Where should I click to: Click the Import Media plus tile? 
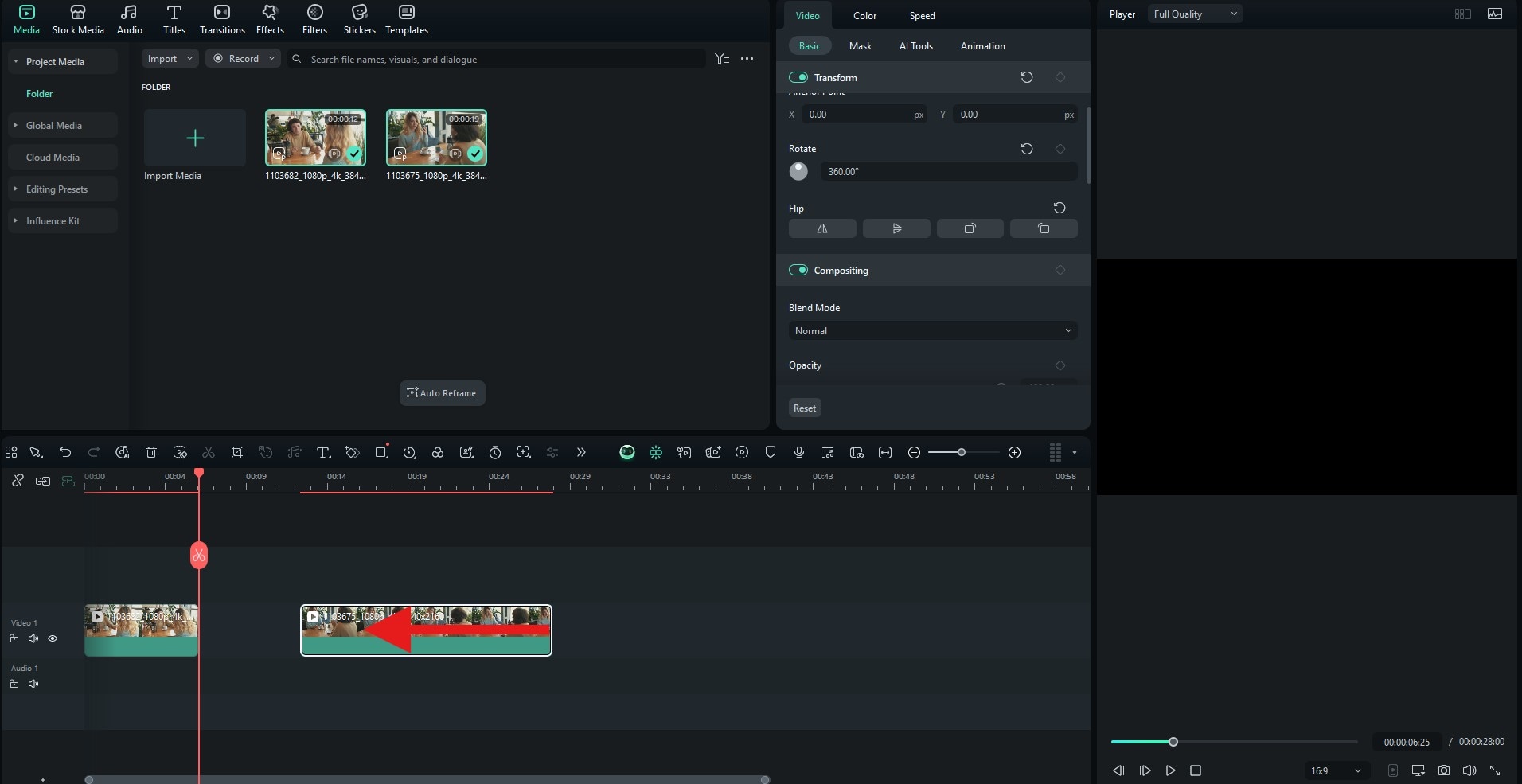[x=195, y=138]
